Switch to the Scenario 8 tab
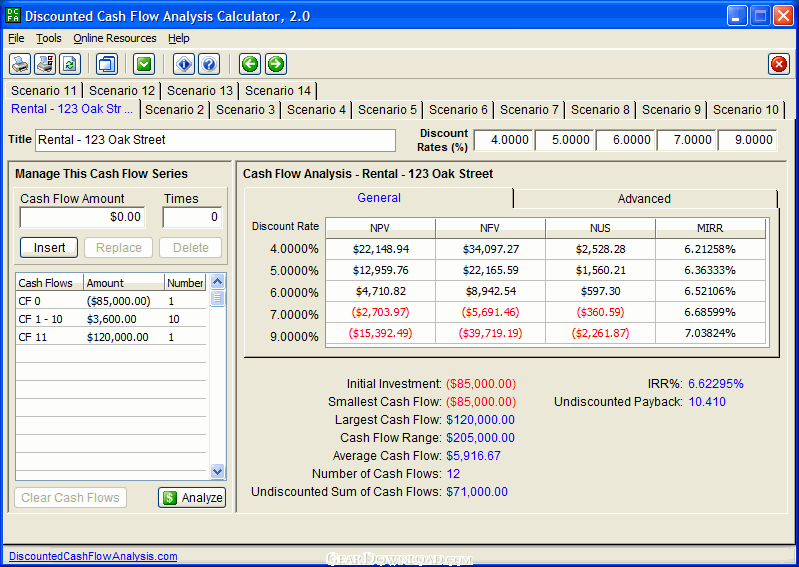Screen dimensions: 799x567 point(600,110)
